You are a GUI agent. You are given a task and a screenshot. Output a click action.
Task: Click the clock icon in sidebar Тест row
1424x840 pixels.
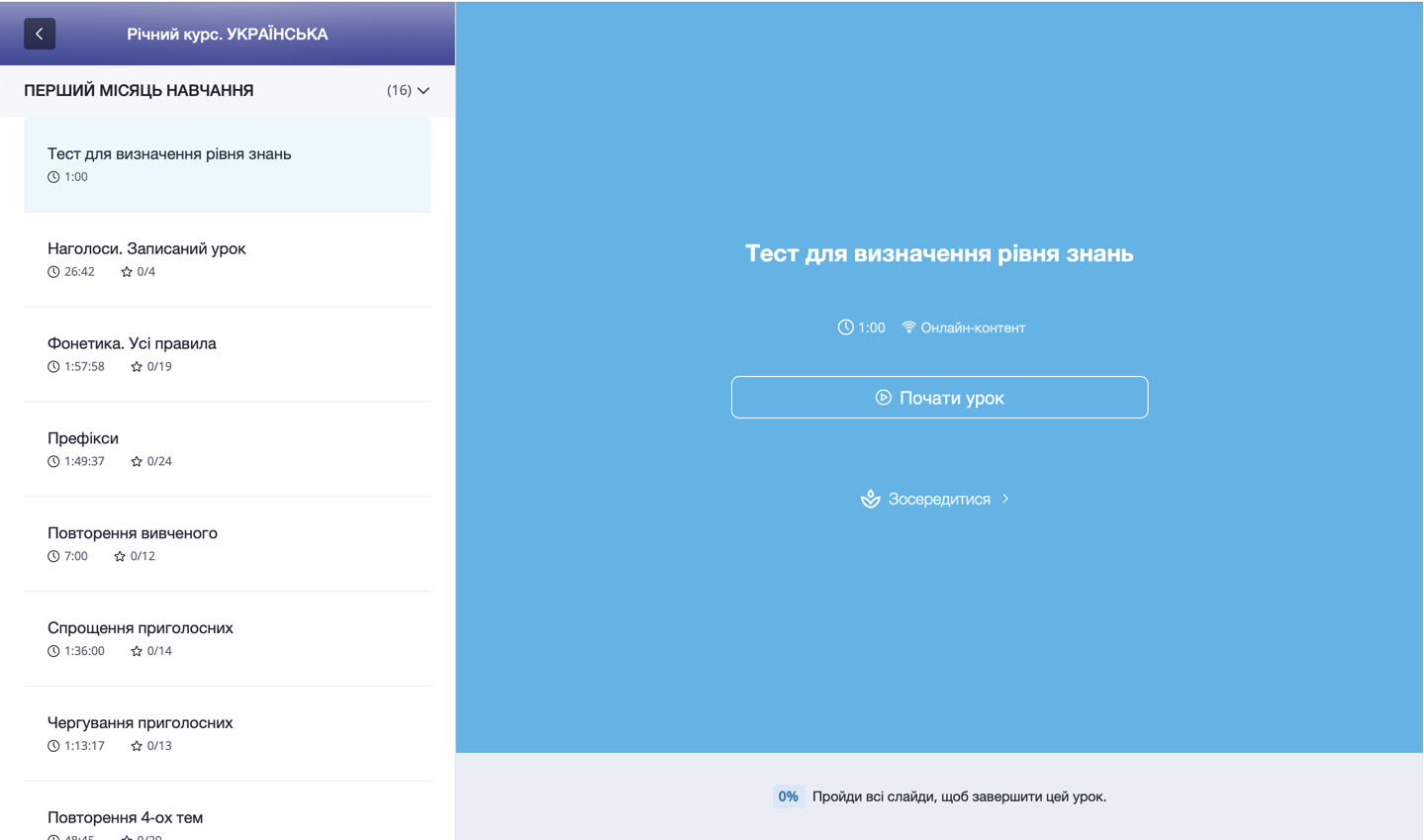53,177
